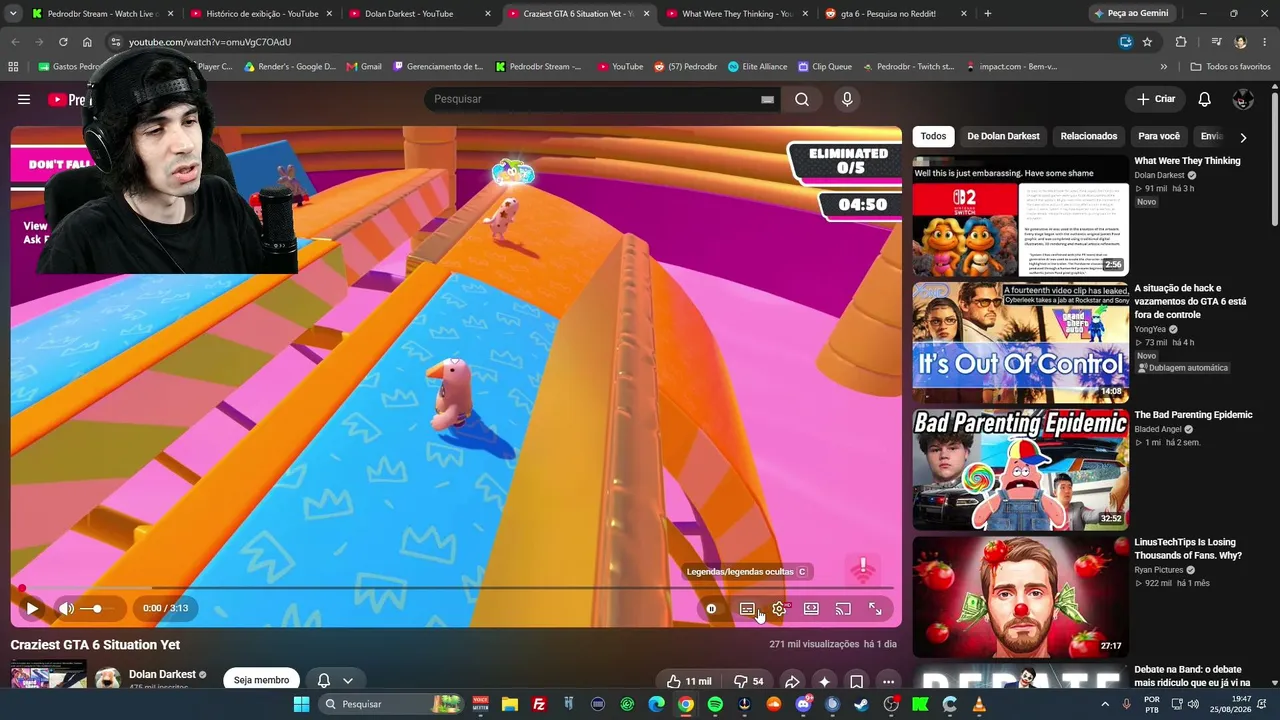The height and width of the screenshot is (720, 1280).
Task: Share the video using the arrow icon
Action: [791, 681]
